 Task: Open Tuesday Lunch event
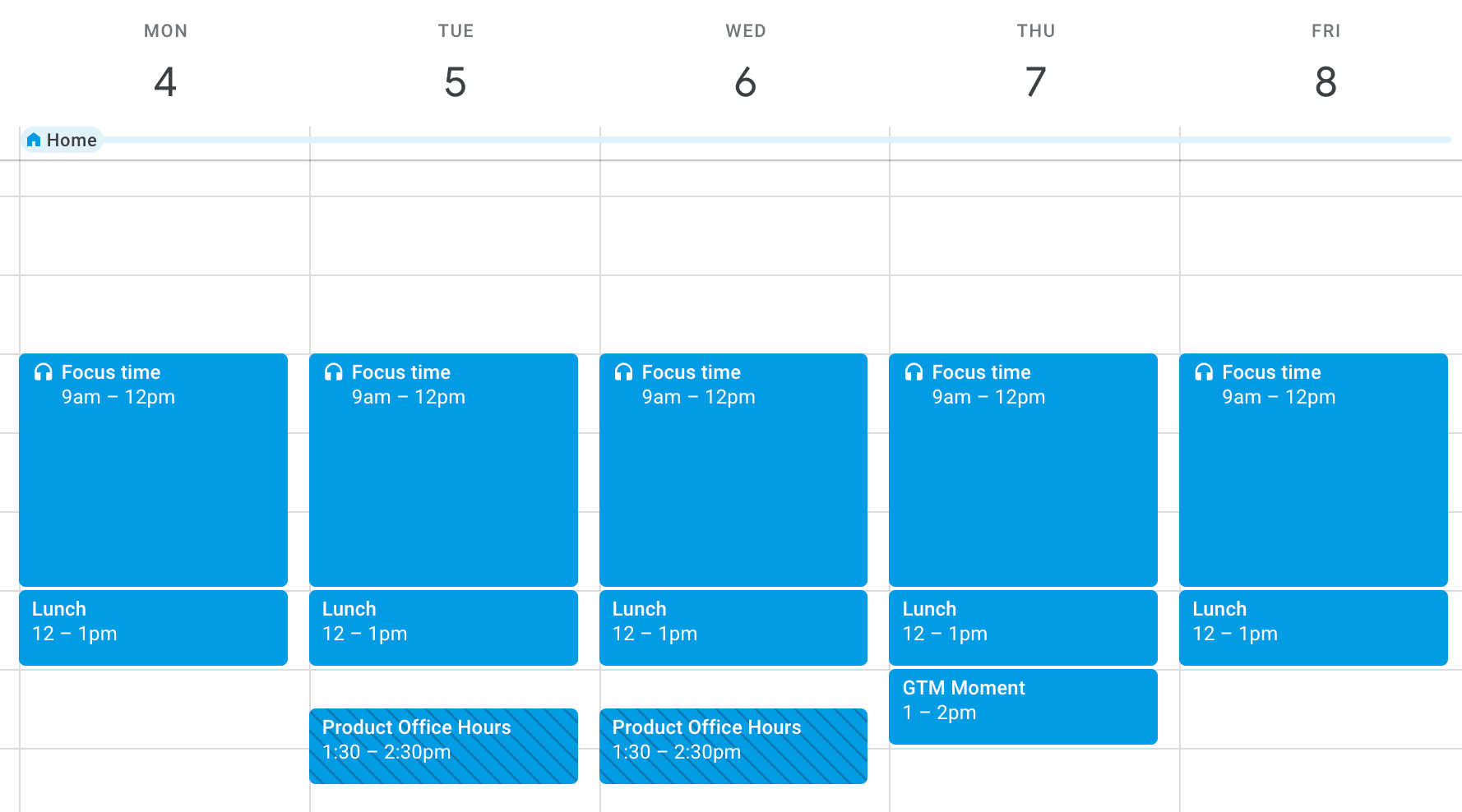443,628
